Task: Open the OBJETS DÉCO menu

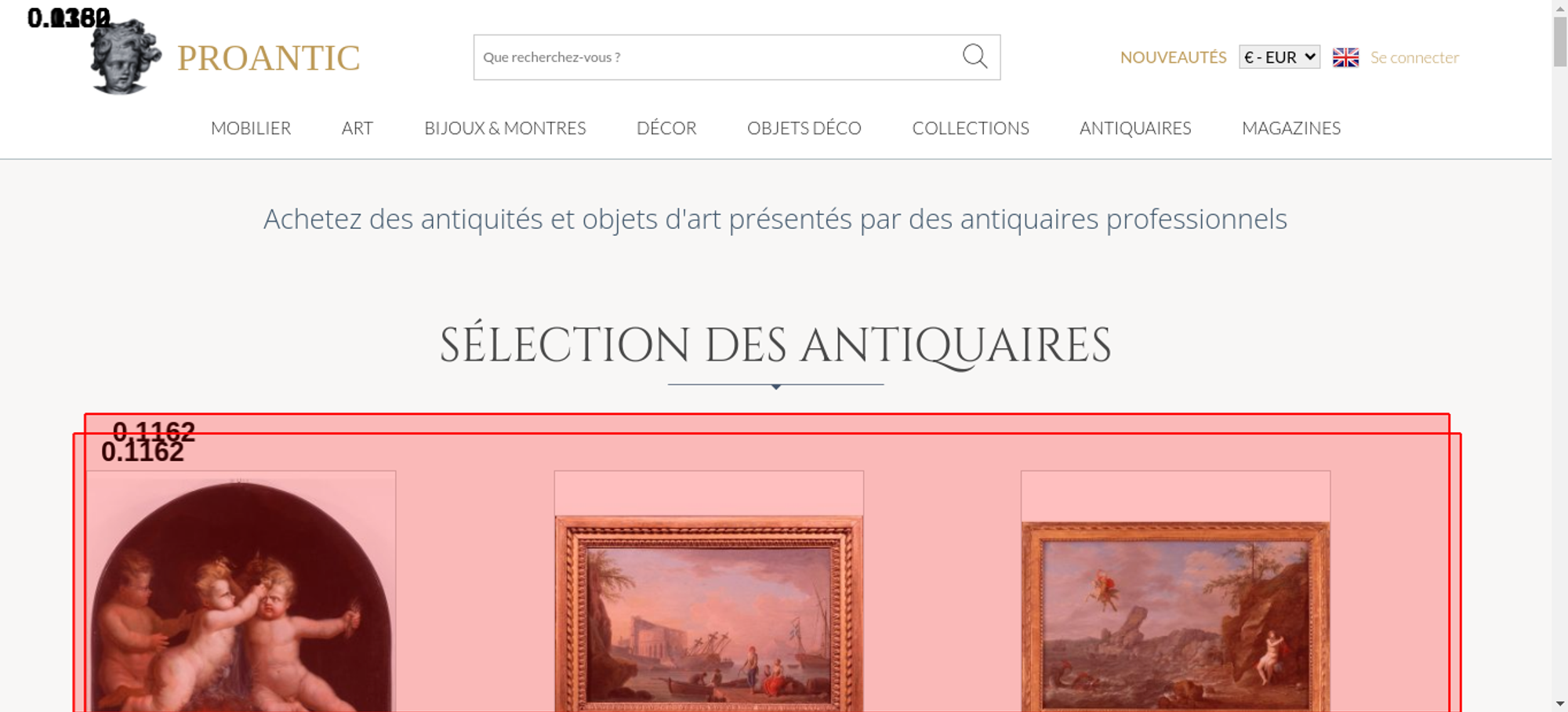Action: (x=804, y=128)
